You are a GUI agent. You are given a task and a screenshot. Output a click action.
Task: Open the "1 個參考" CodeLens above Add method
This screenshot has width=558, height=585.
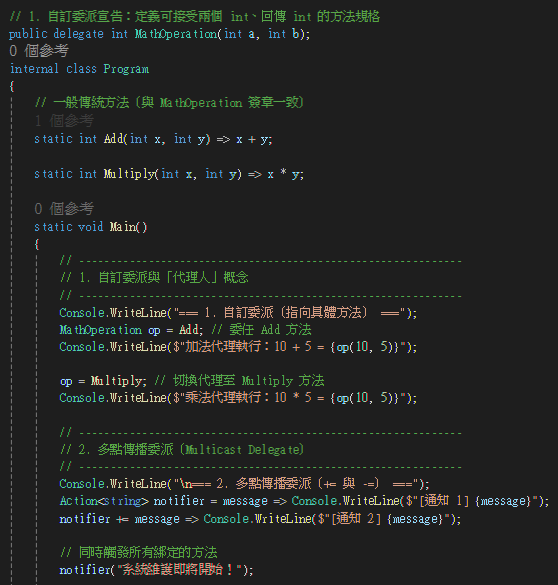click(64, 121)
